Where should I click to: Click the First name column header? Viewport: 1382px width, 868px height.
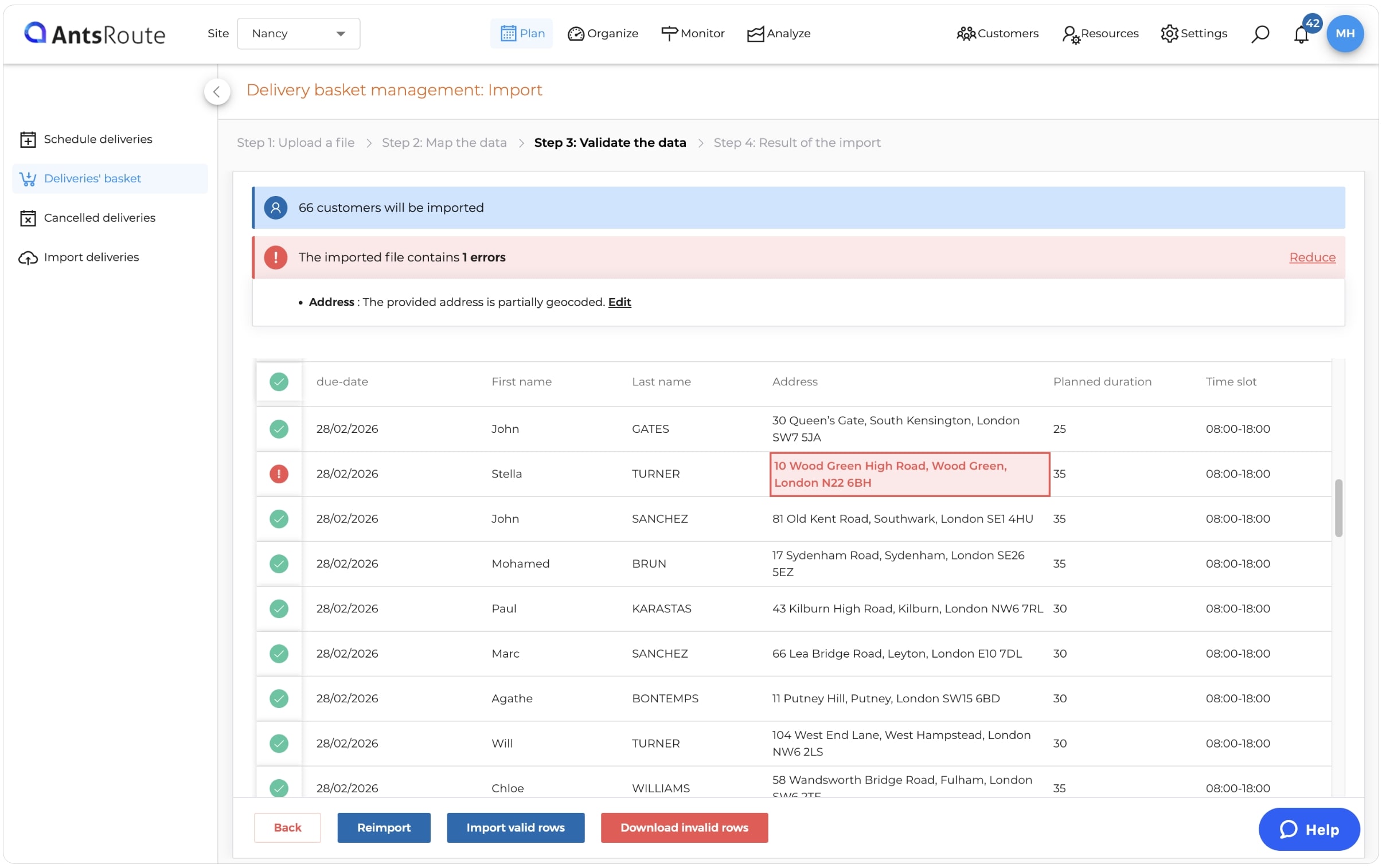(521, 381)
